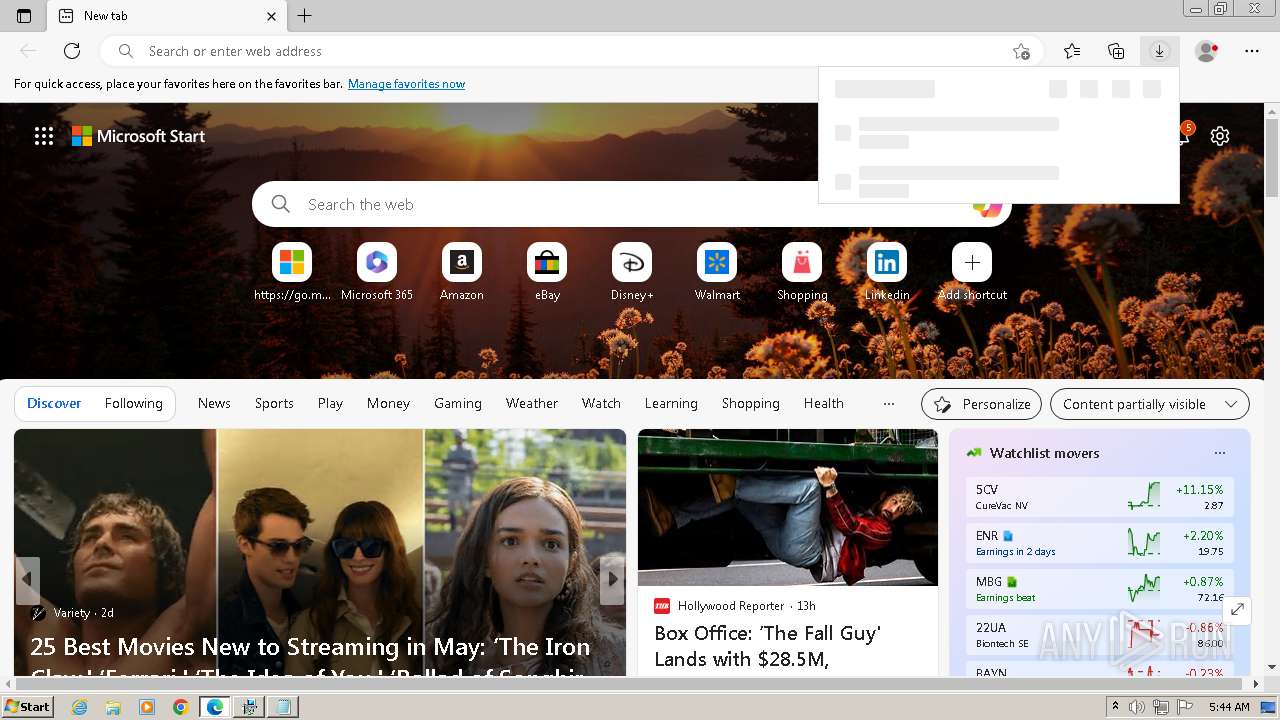The image size is (1280, 720).
Task: Open the Walmart shortcut
Action: coord(717,272)
